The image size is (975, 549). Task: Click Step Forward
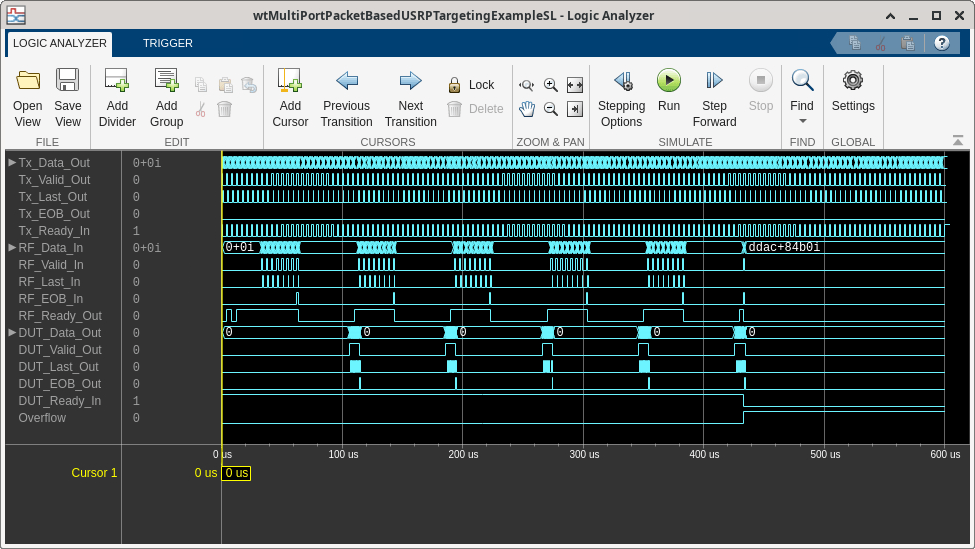tap(714, 82)
